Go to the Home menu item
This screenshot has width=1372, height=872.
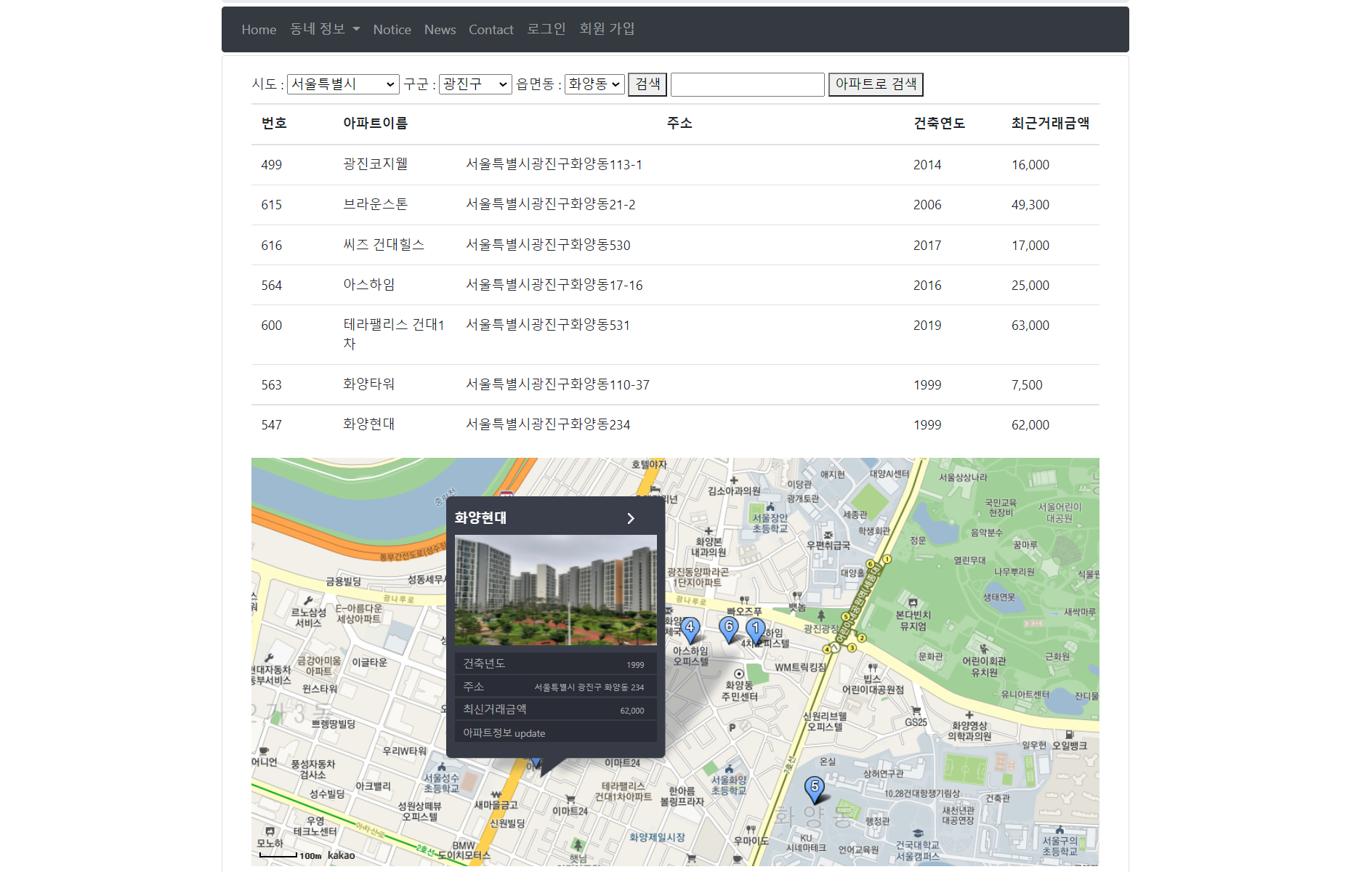[x=259, y=29]
